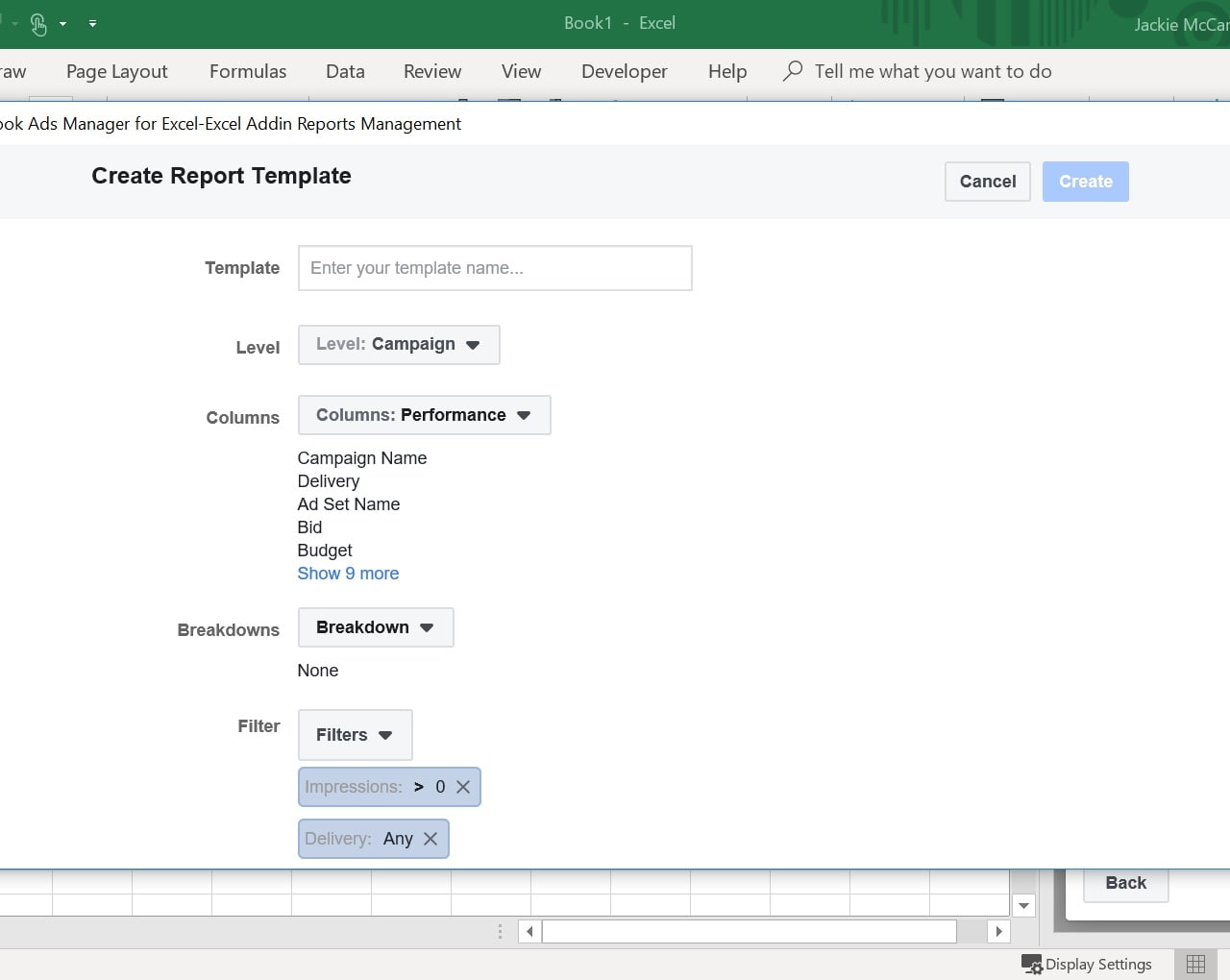Remove the Delivery filter using X
This screenshot has height=980, width=1230.
(x=430, y=839)
